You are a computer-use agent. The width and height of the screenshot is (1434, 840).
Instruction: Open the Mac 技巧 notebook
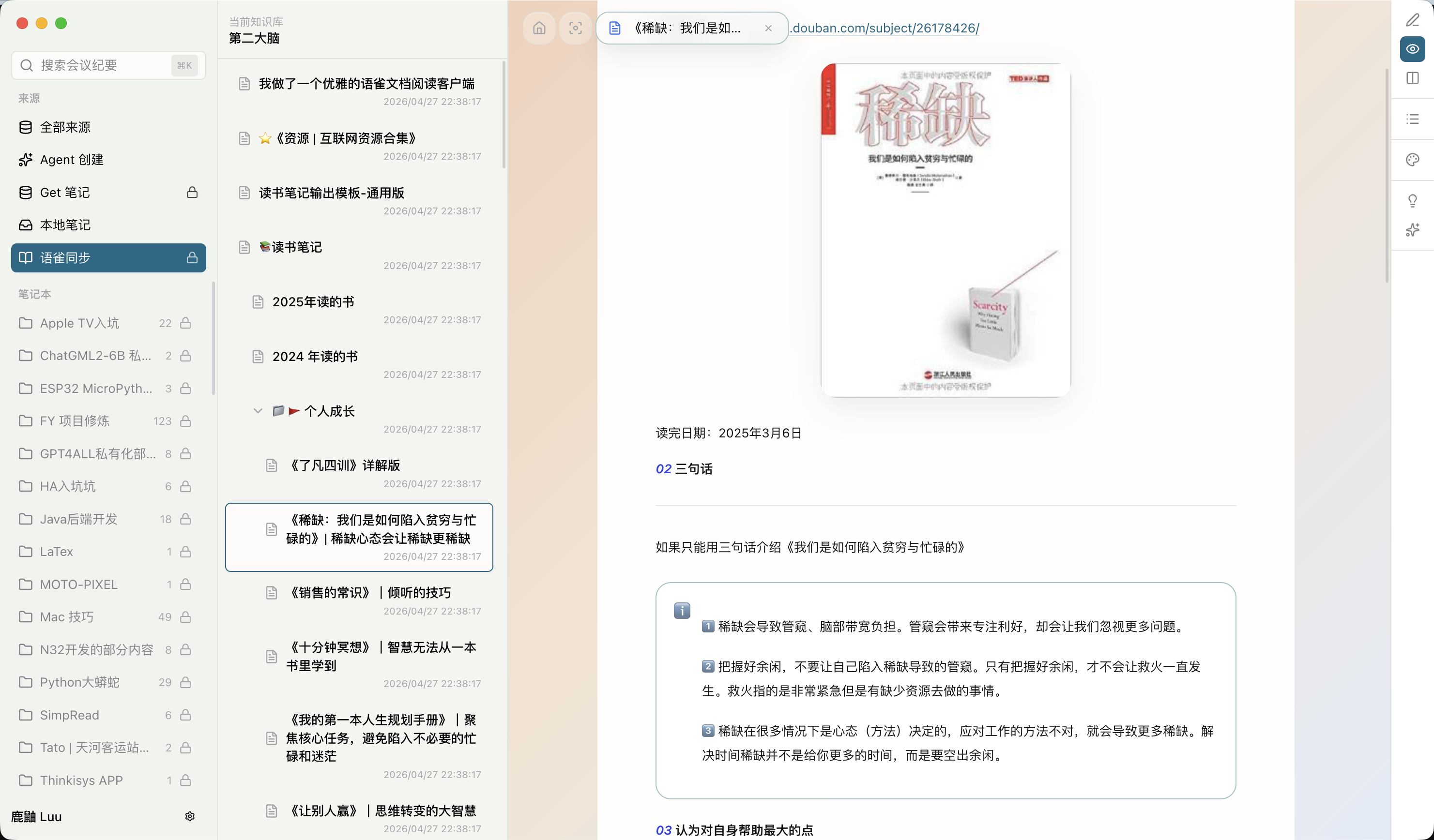pyautogui.click(x=105, y=617)
